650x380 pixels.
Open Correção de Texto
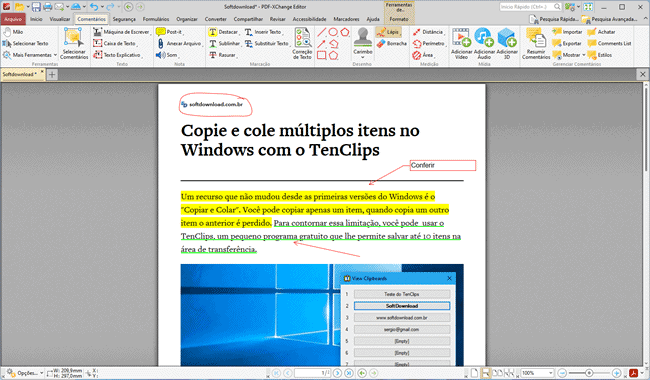click(x=302, y=44)
